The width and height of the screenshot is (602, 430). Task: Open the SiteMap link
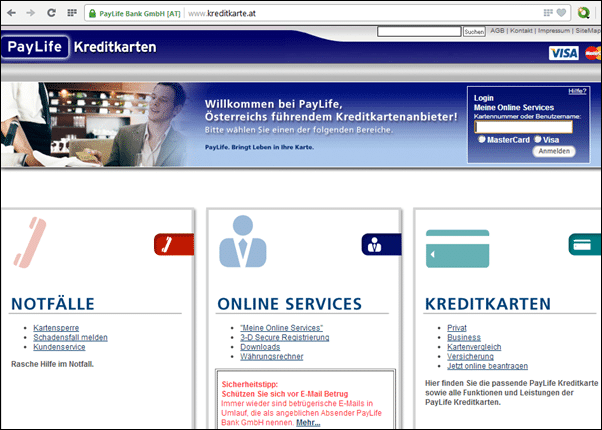click(x=588, y=31)
